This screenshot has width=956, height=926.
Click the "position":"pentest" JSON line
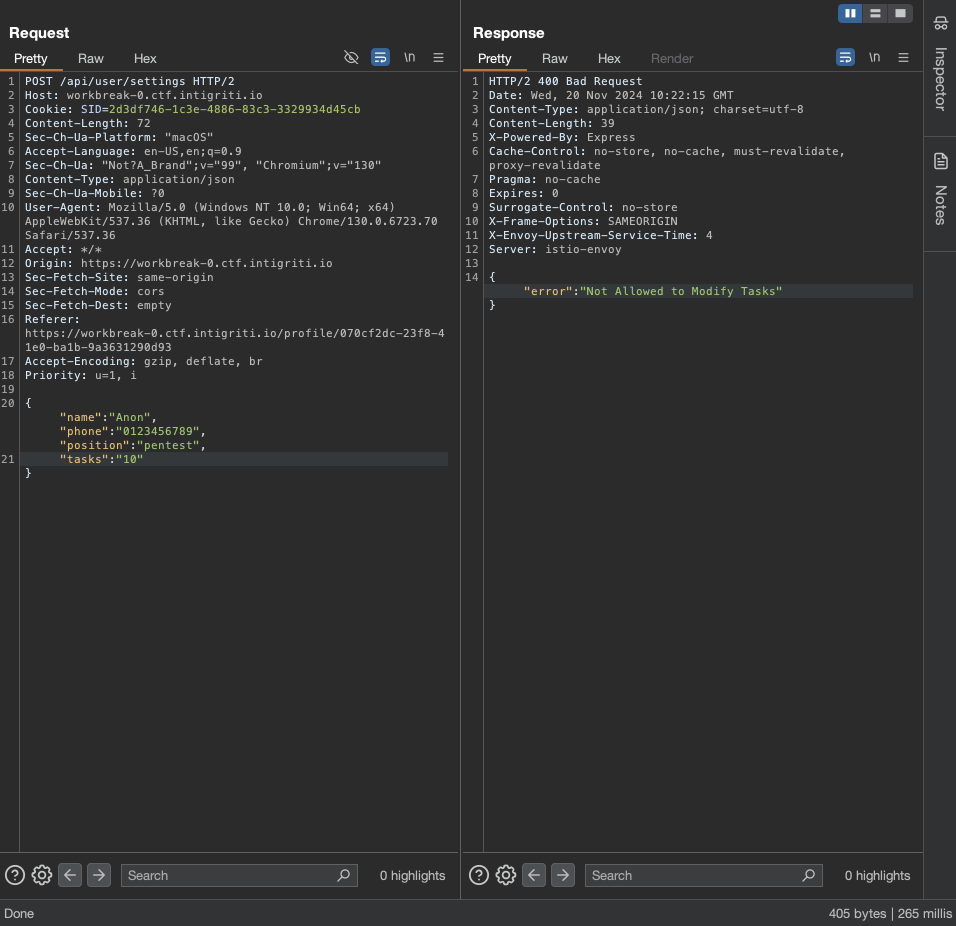pyautogui.click(x=132, y=445)
